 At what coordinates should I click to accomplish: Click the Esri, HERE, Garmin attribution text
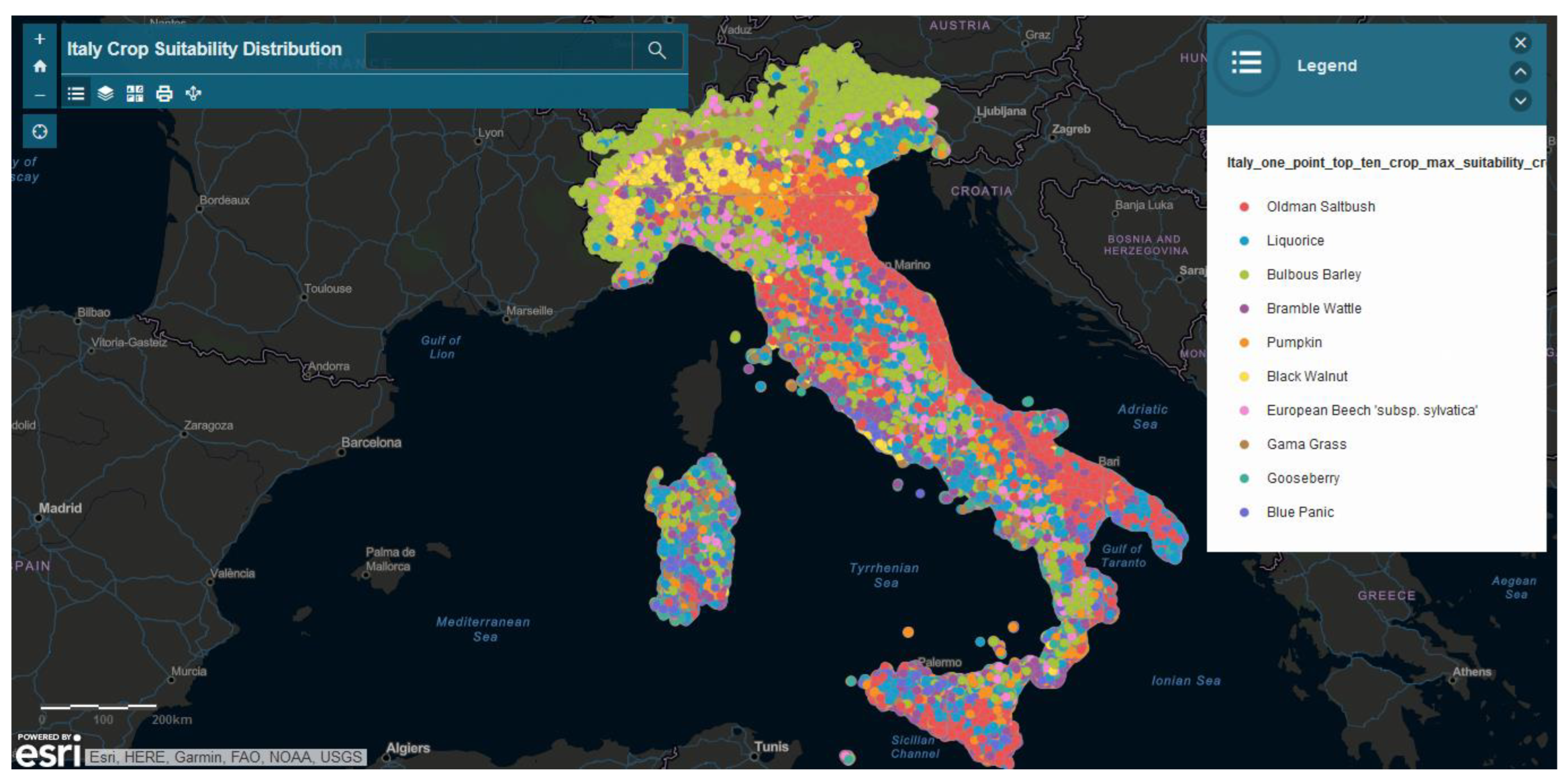tap(225, 757)
